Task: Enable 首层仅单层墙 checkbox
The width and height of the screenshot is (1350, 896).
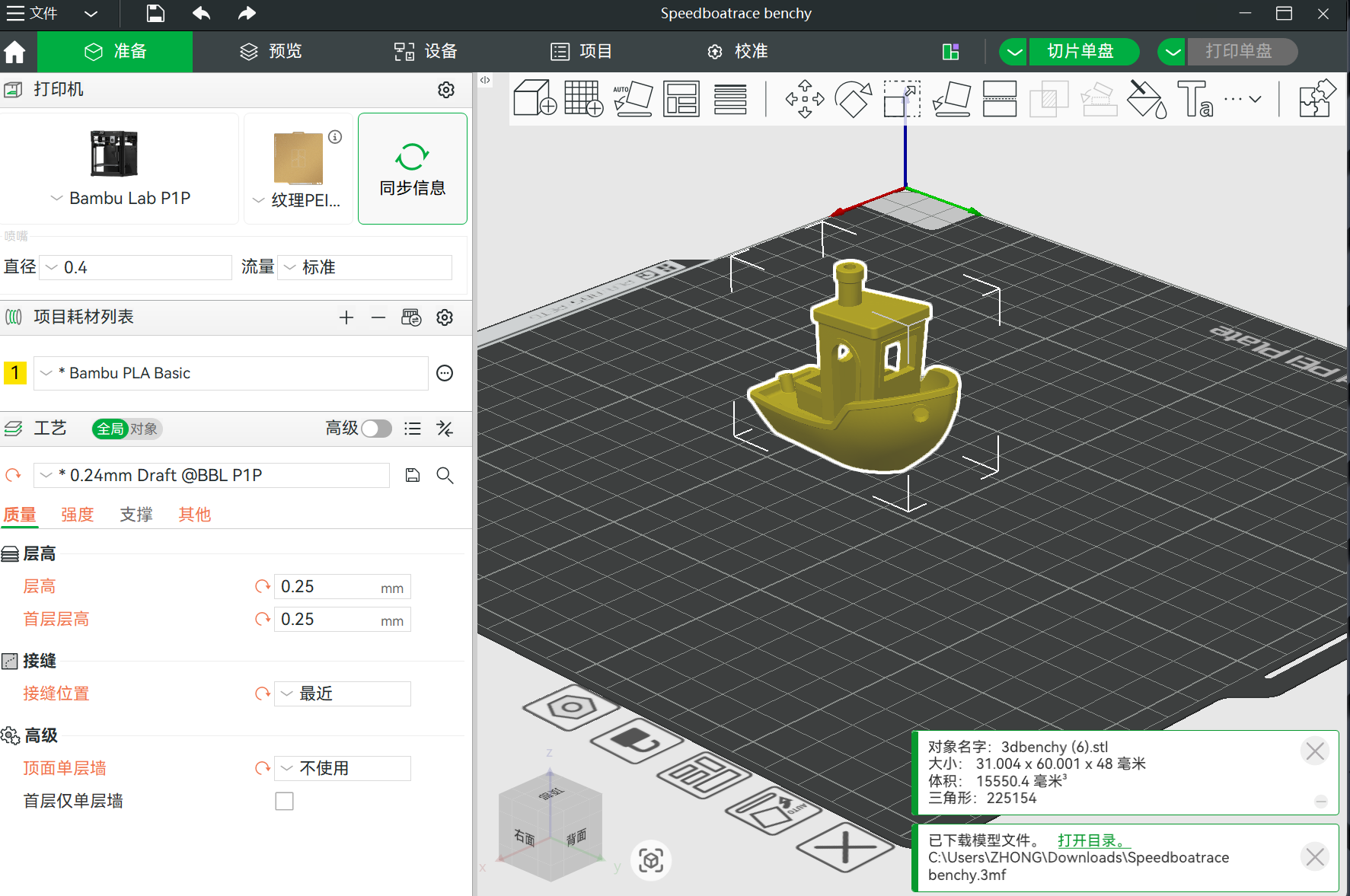Action: 284,801
